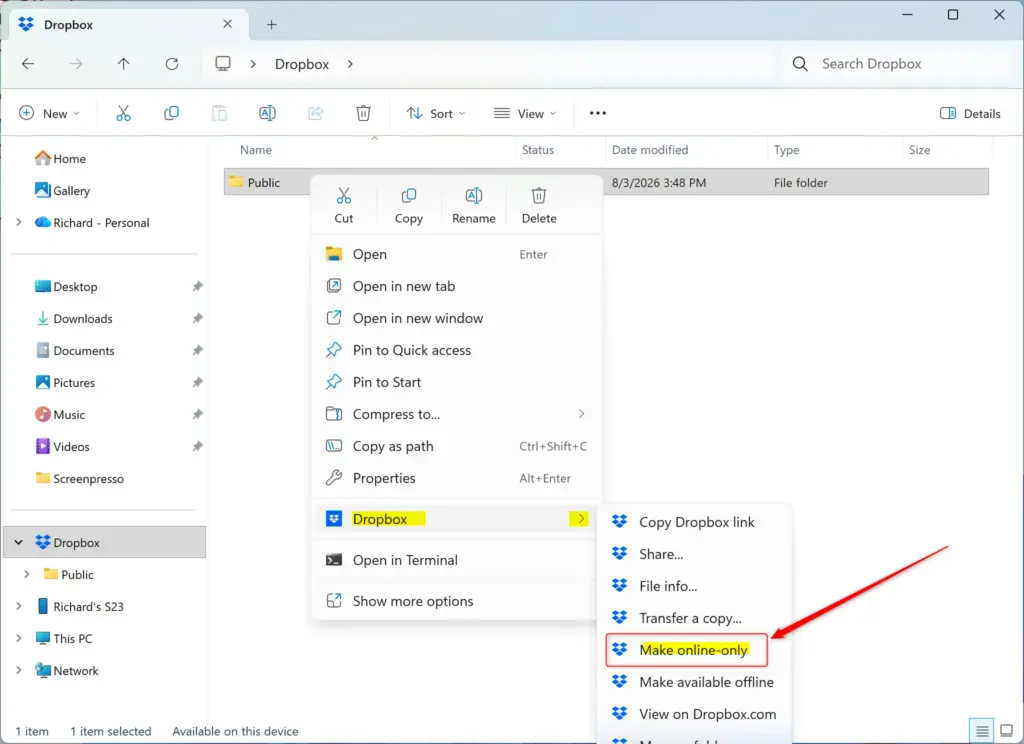Viewport: 1024px width, 744px height.
Task: Click the search magnifier icon
Action: pyautogui.click(x=800, y=63)
